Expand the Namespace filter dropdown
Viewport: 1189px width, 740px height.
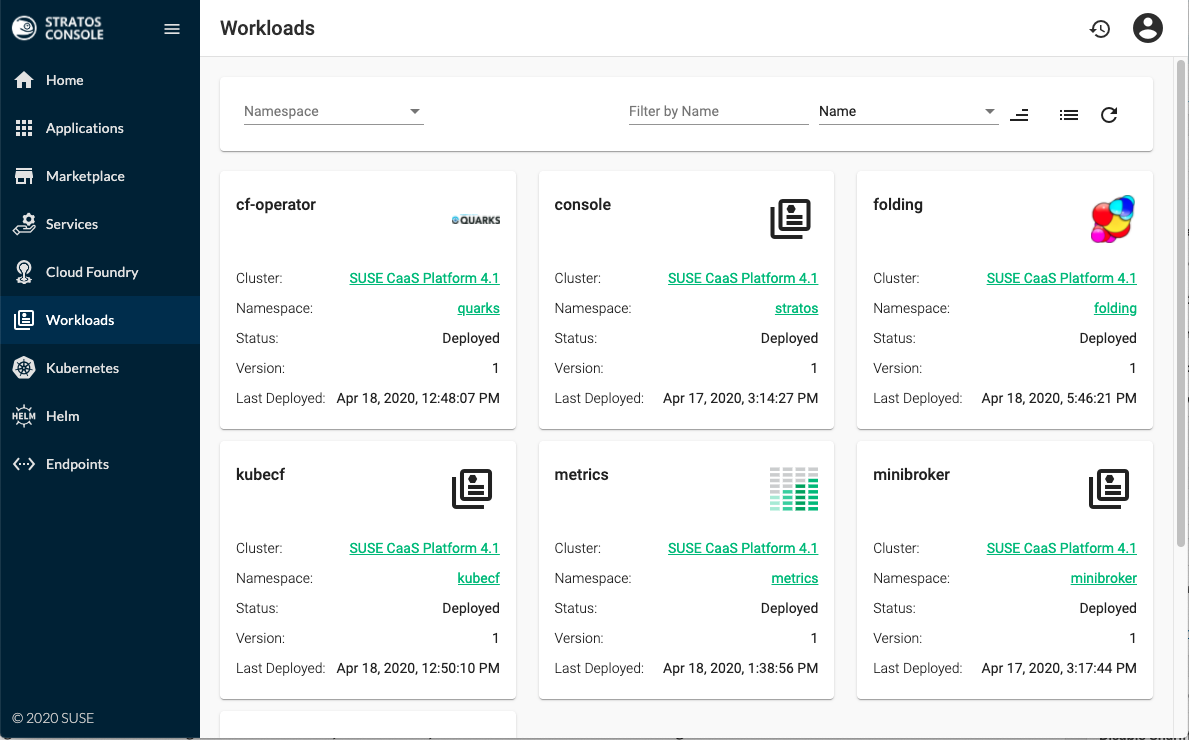tap(333, 111)
